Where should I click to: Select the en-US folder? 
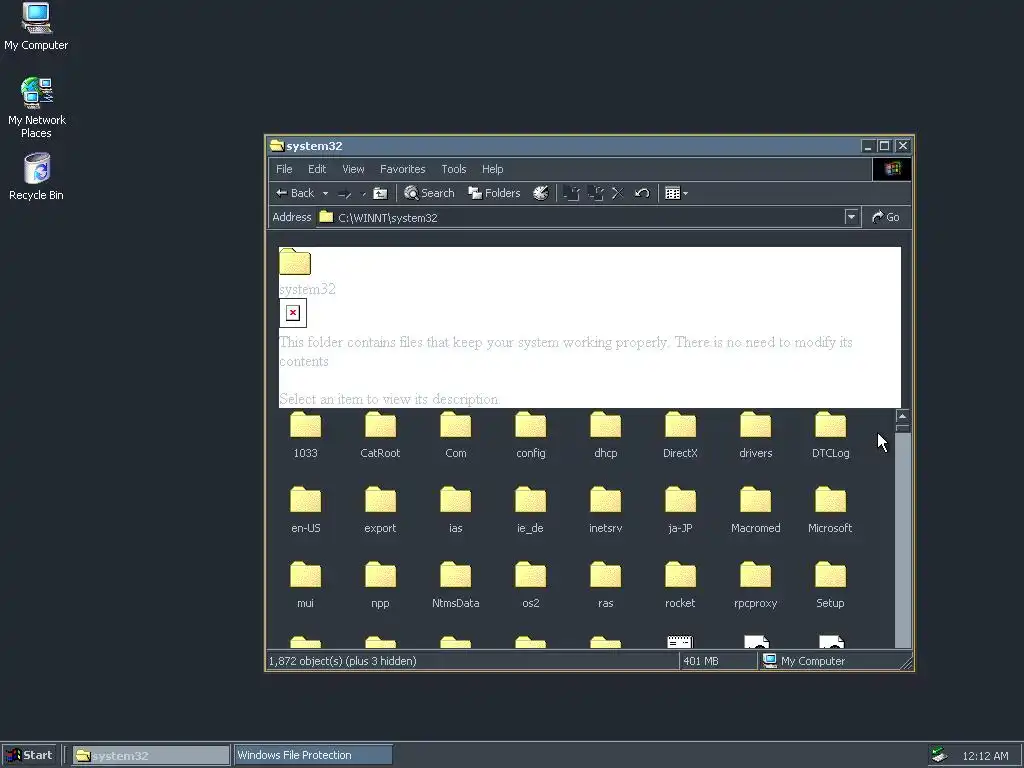(x=306, y=510)
